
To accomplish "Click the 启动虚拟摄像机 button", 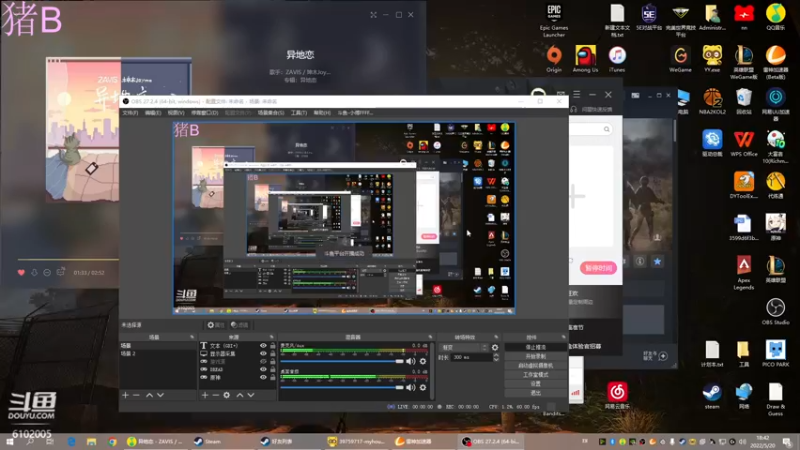I will coord(535,365).
